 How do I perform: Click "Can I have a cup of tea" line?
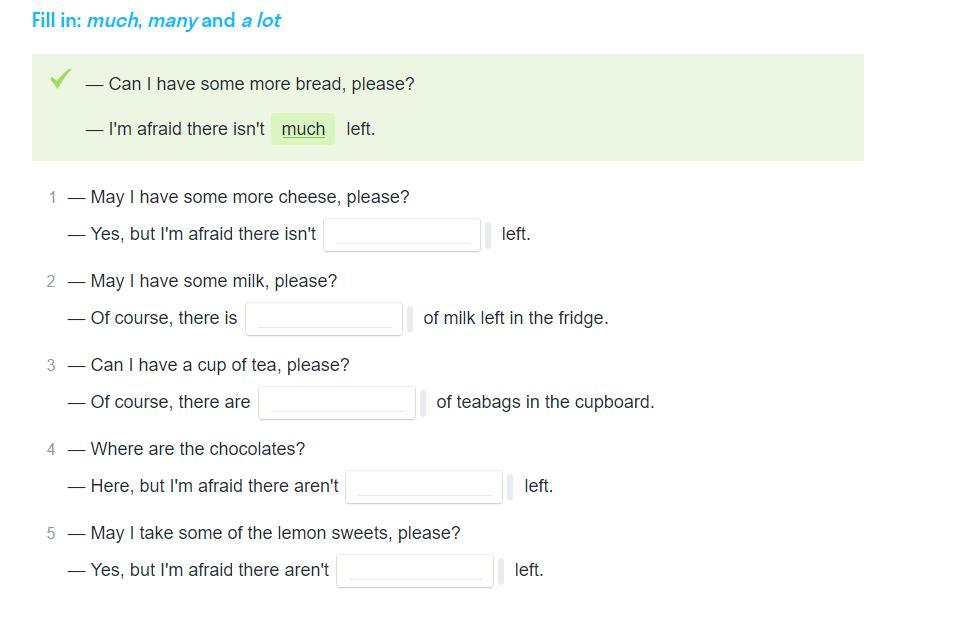click(x=219, y=365)
